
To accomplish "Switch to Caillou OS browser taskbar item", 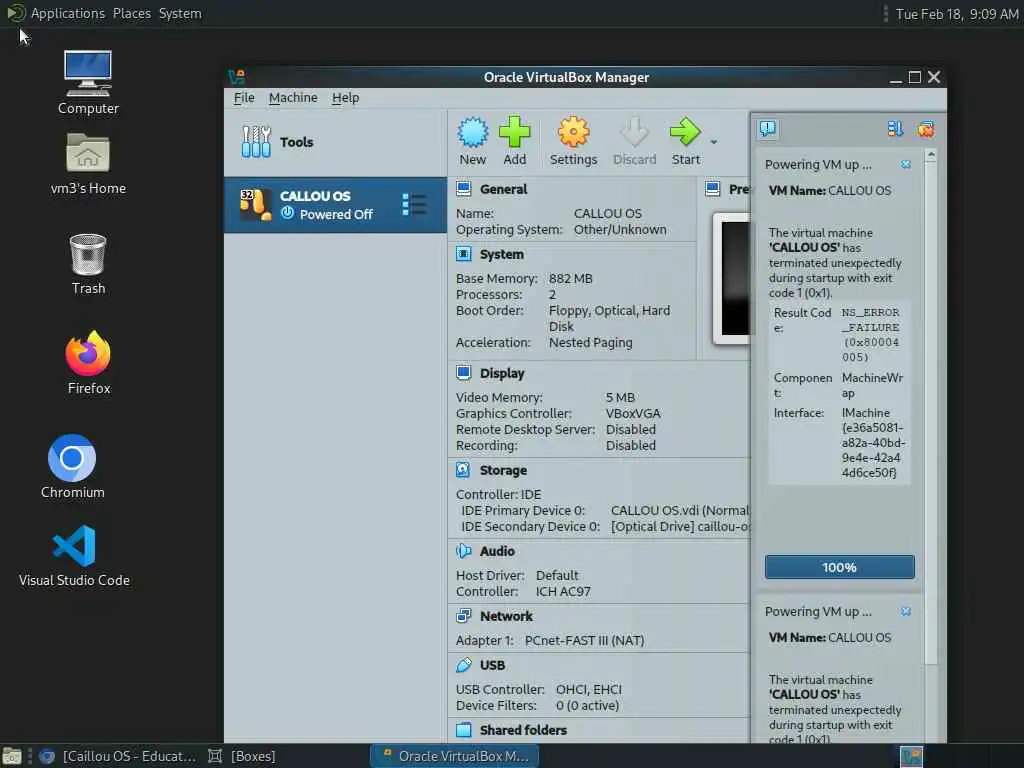I will [x=118, y=756].
